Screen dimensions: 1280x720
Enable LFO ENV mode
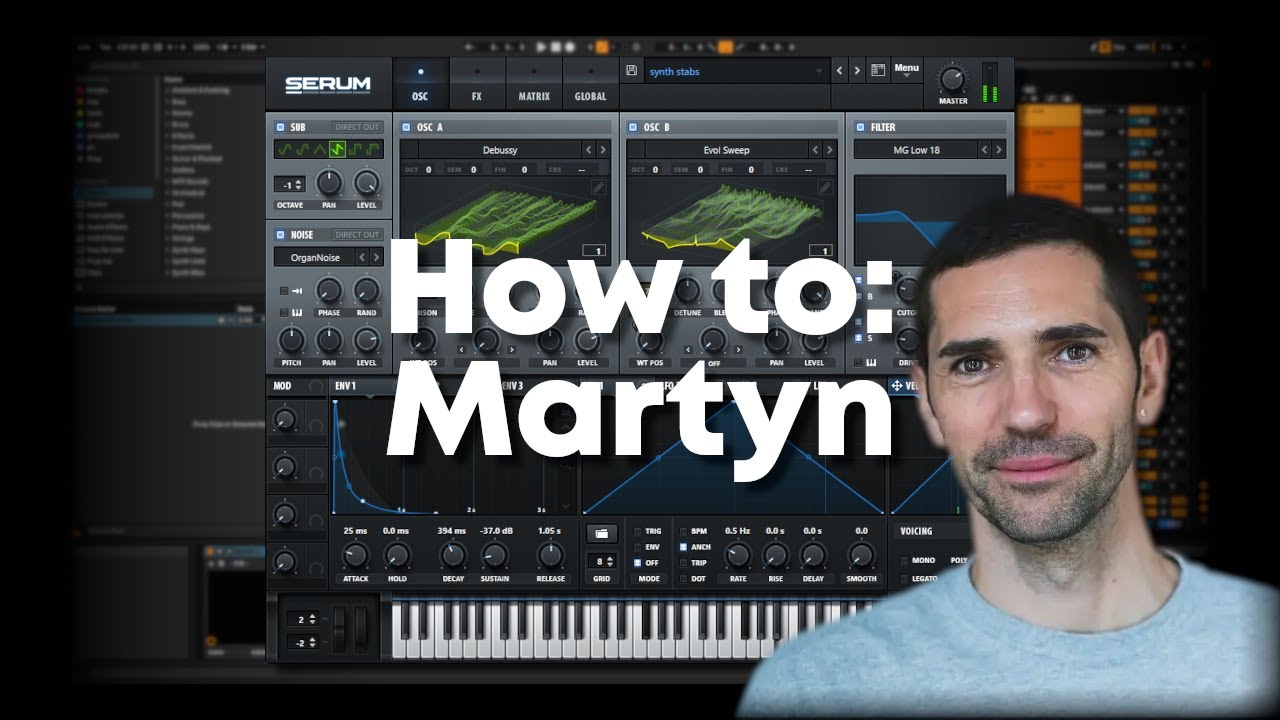point(638,547)
